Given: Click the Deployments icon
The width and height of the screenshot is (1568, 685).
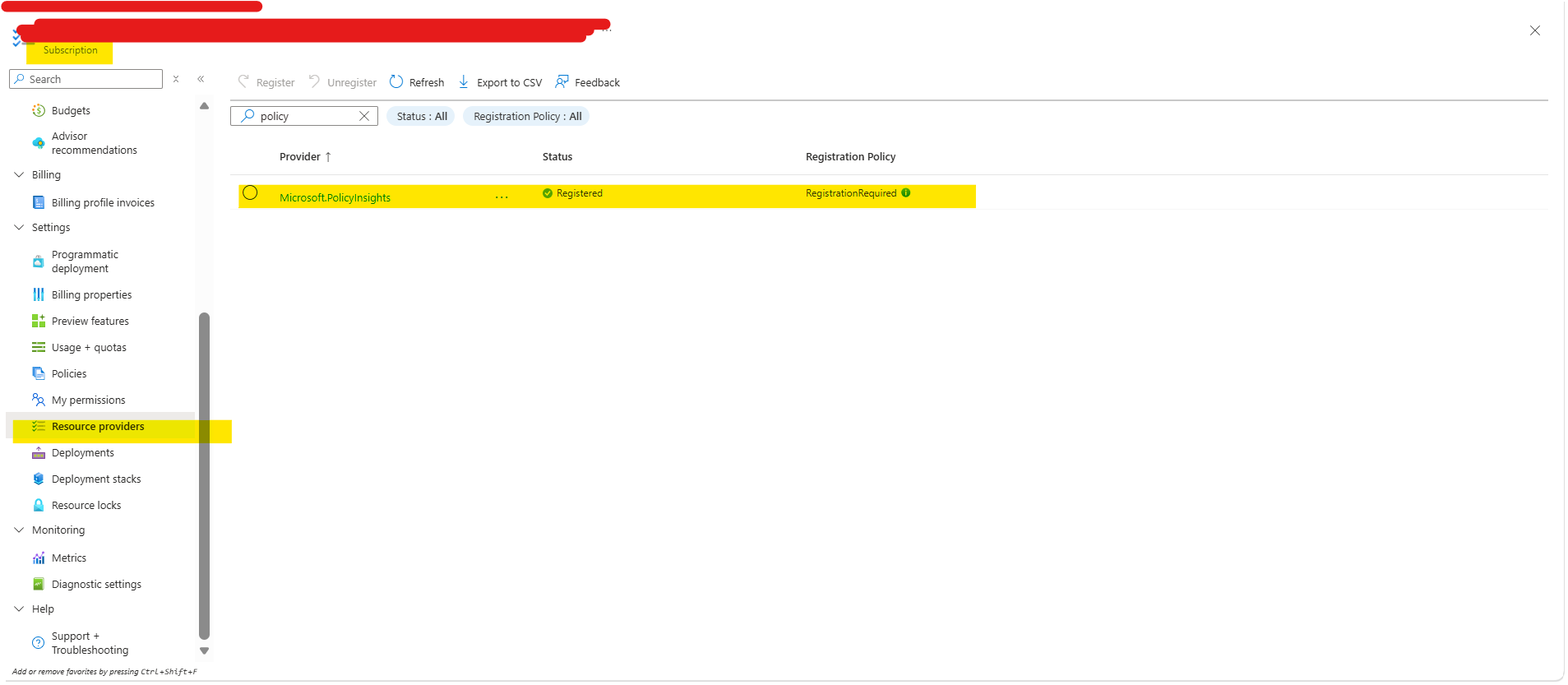Looking at the screenshot, I should (x=39, y=452).
